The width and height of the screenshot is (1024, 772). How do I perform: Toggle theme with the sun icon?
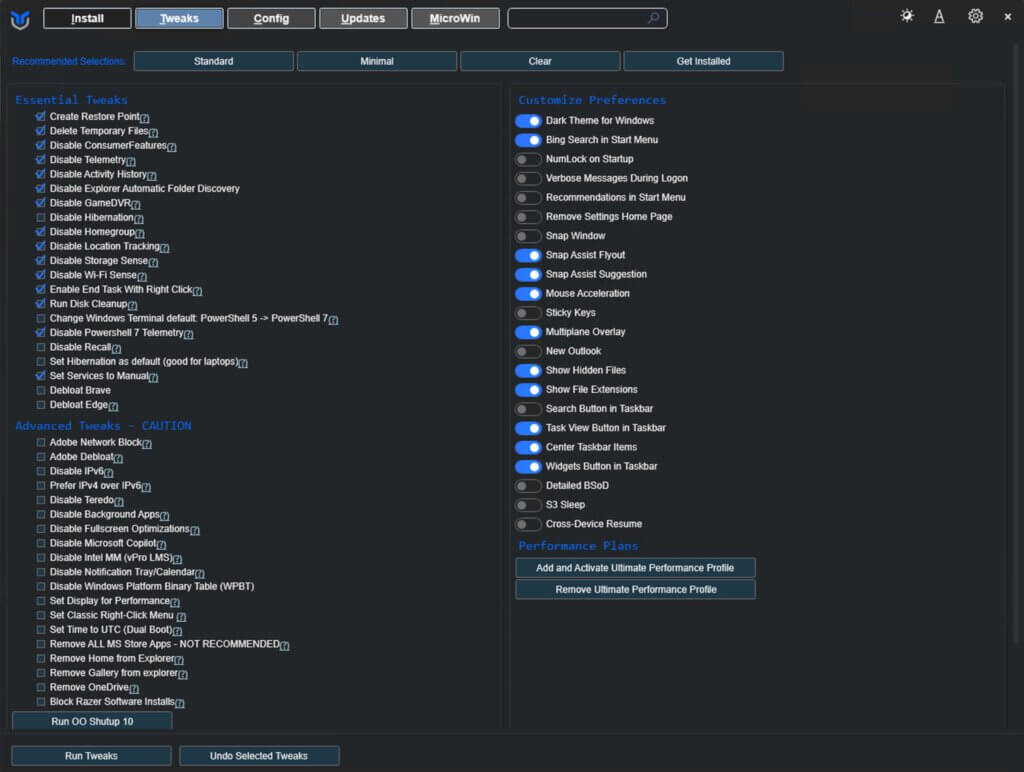pos(907,16)
